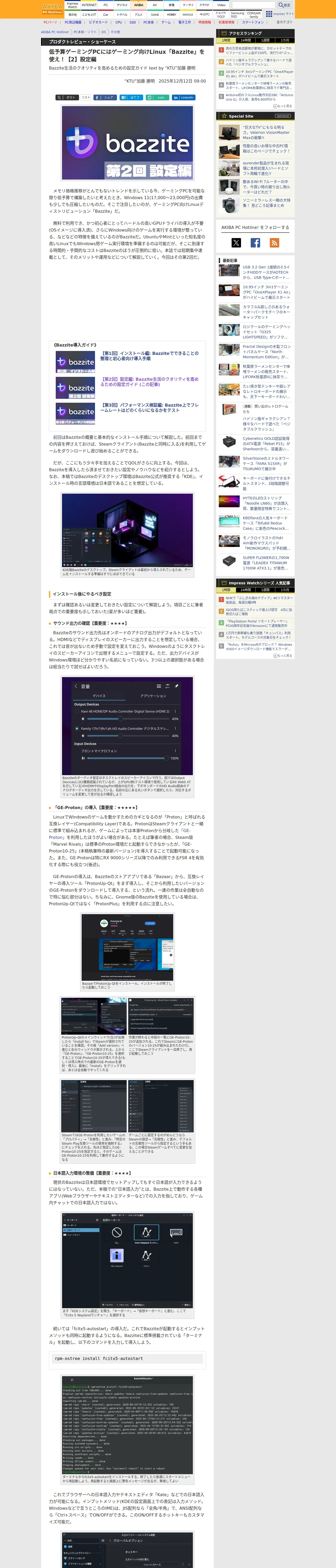
Task: Select スマートフォン in the category bar
Action: (253, 22)
